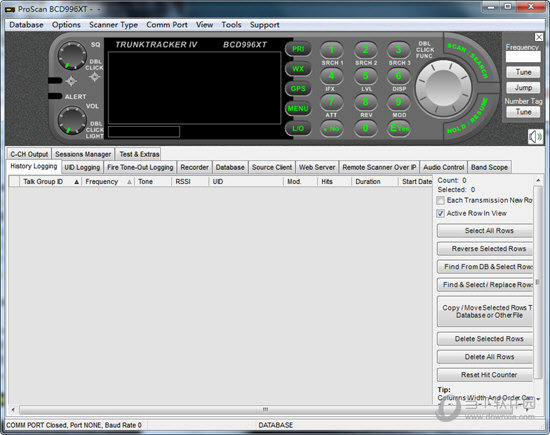Click the horizontal scrollbar thumb

pyautogui.click(x=265, y=409)
